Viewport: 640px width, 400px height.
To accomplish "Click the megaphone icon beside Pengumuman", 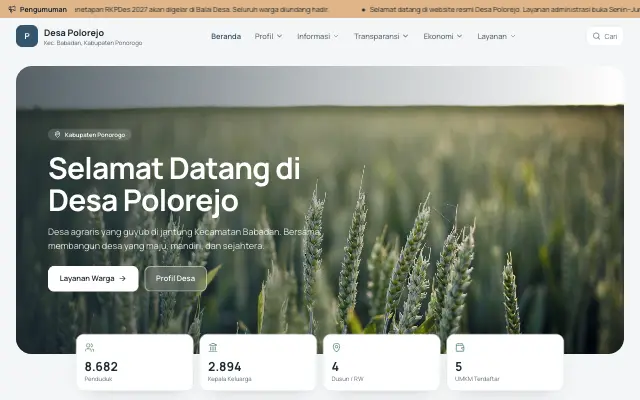I will (12, 9).
